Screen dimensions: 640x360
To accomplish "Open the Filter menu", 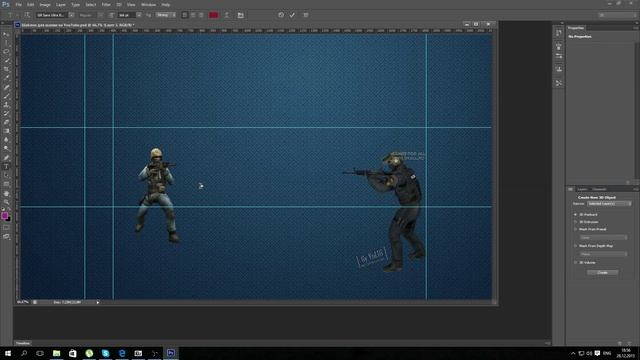I will (106, 4).
